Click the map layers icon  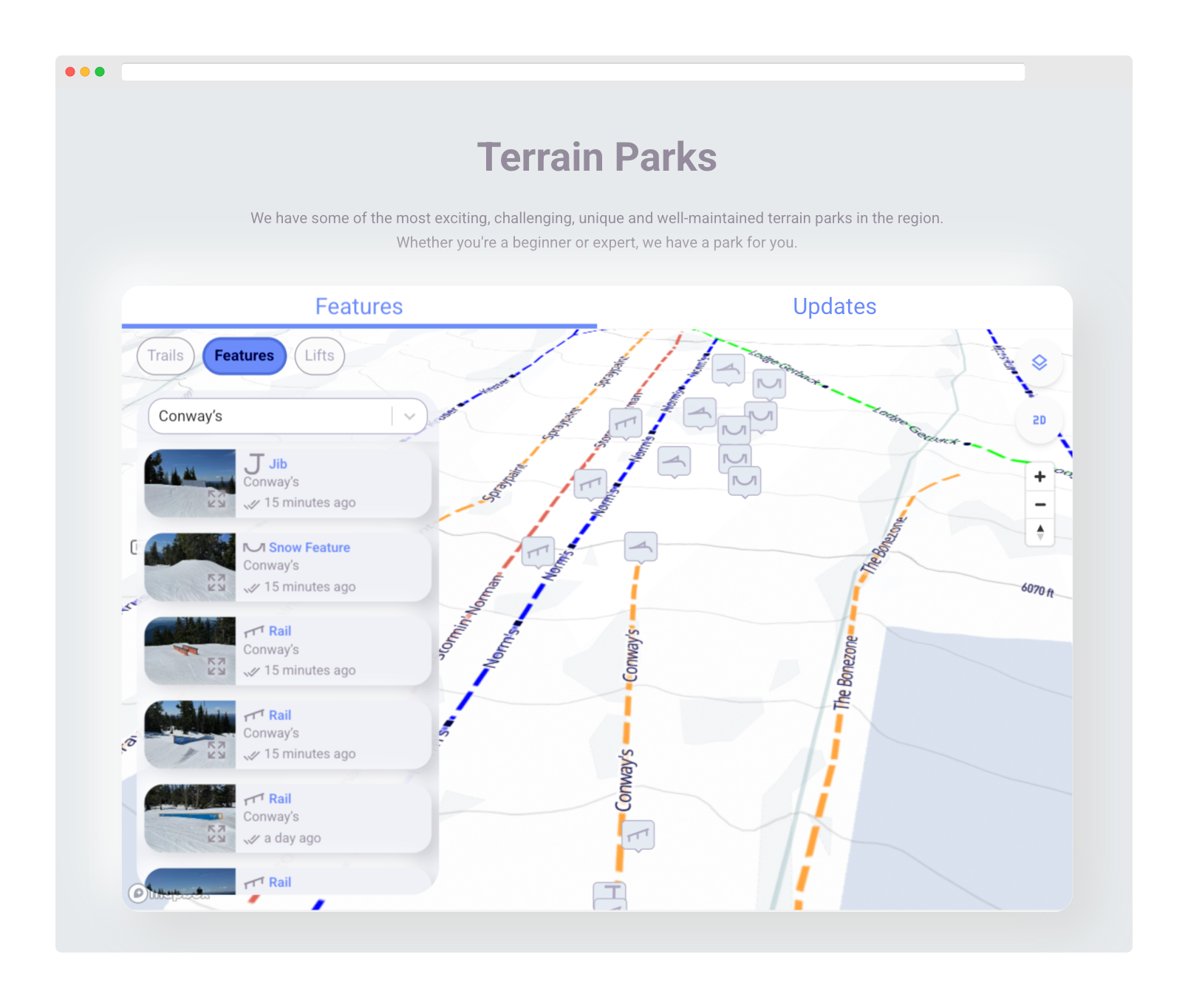[1039, 362]
